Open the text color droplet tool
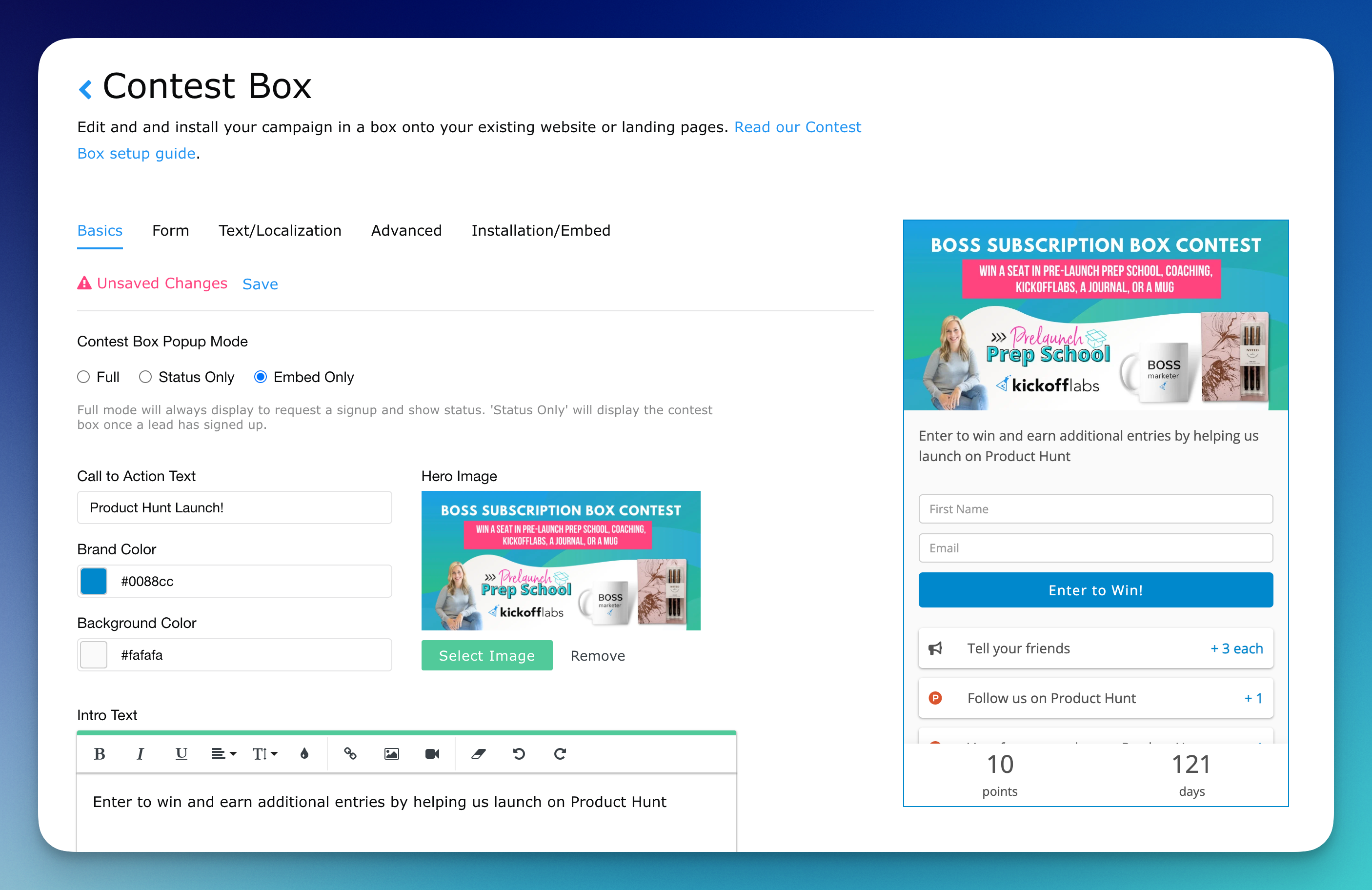The image size is (1372, 890). [x=304, y=754]
